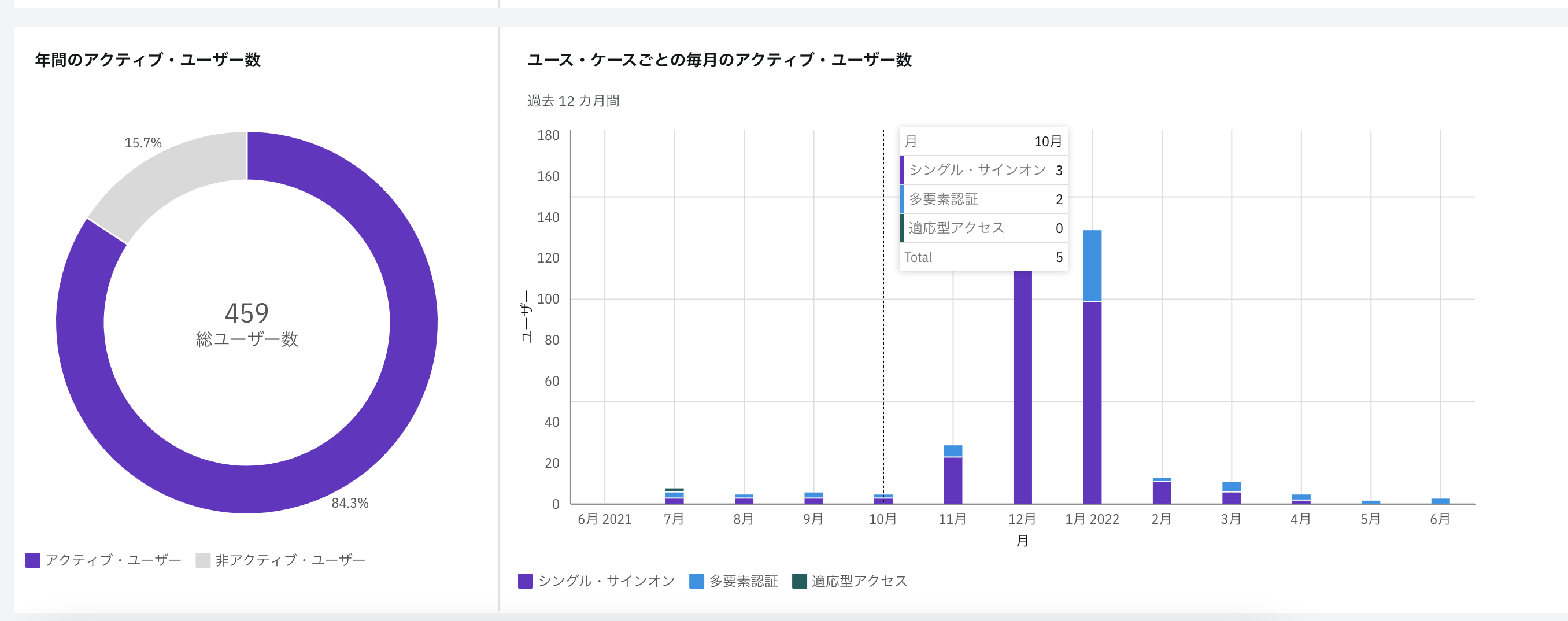Click 180 y-axis tick label
Screen dimensions: 1568x621
pos(548,135)
